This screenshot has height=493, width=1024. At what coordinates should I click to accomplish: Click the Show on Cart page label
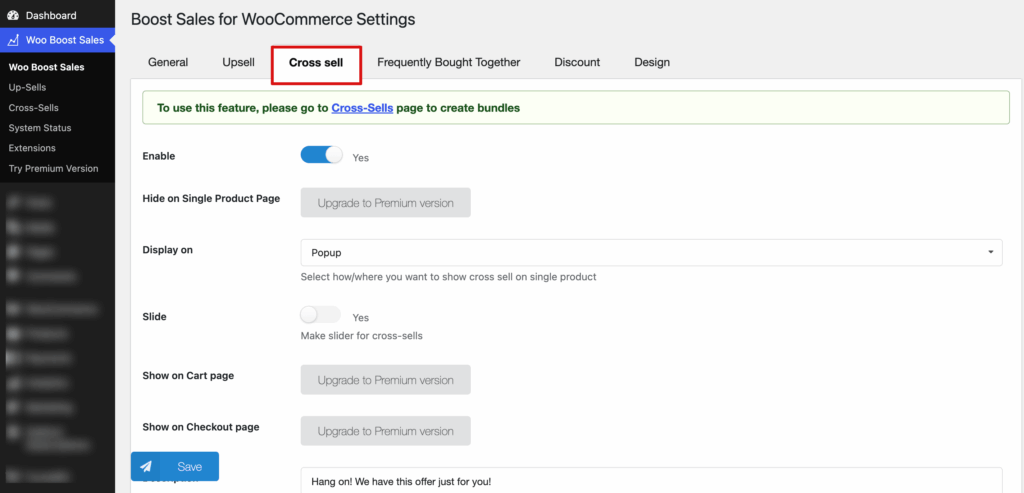(x=188, y=375)
